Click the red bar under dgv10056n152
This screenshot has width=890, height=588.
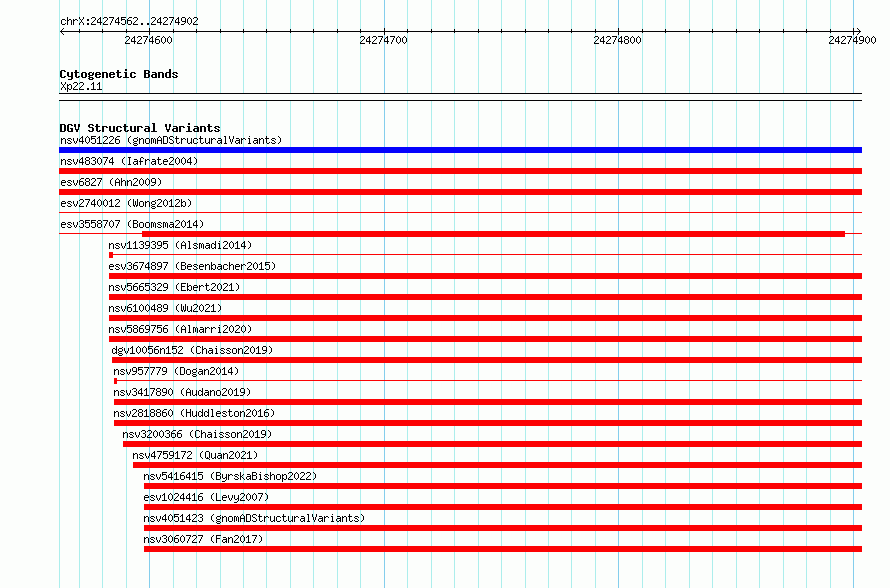click(487, 360)
